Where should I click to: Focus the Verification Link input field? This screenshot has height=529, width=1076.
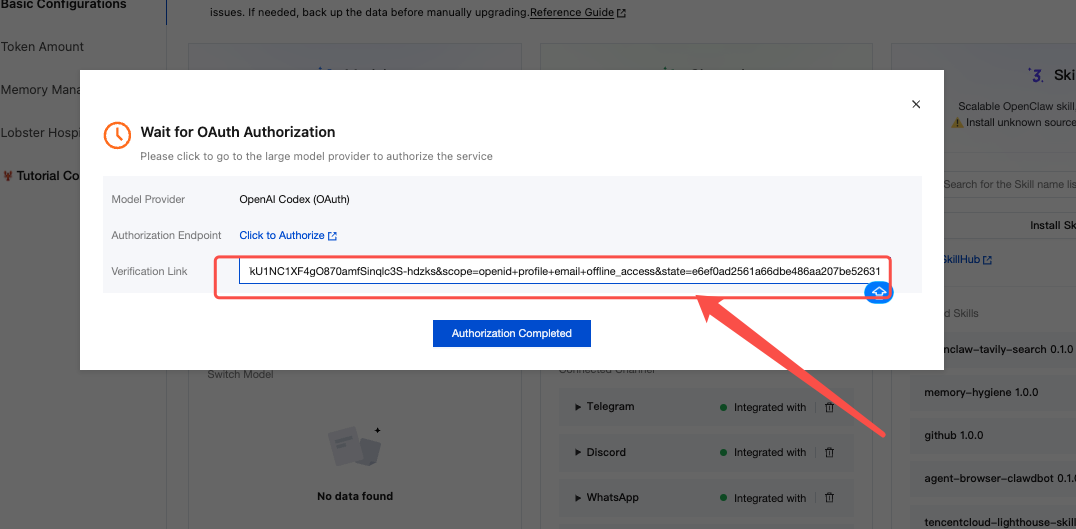point(564,272)
